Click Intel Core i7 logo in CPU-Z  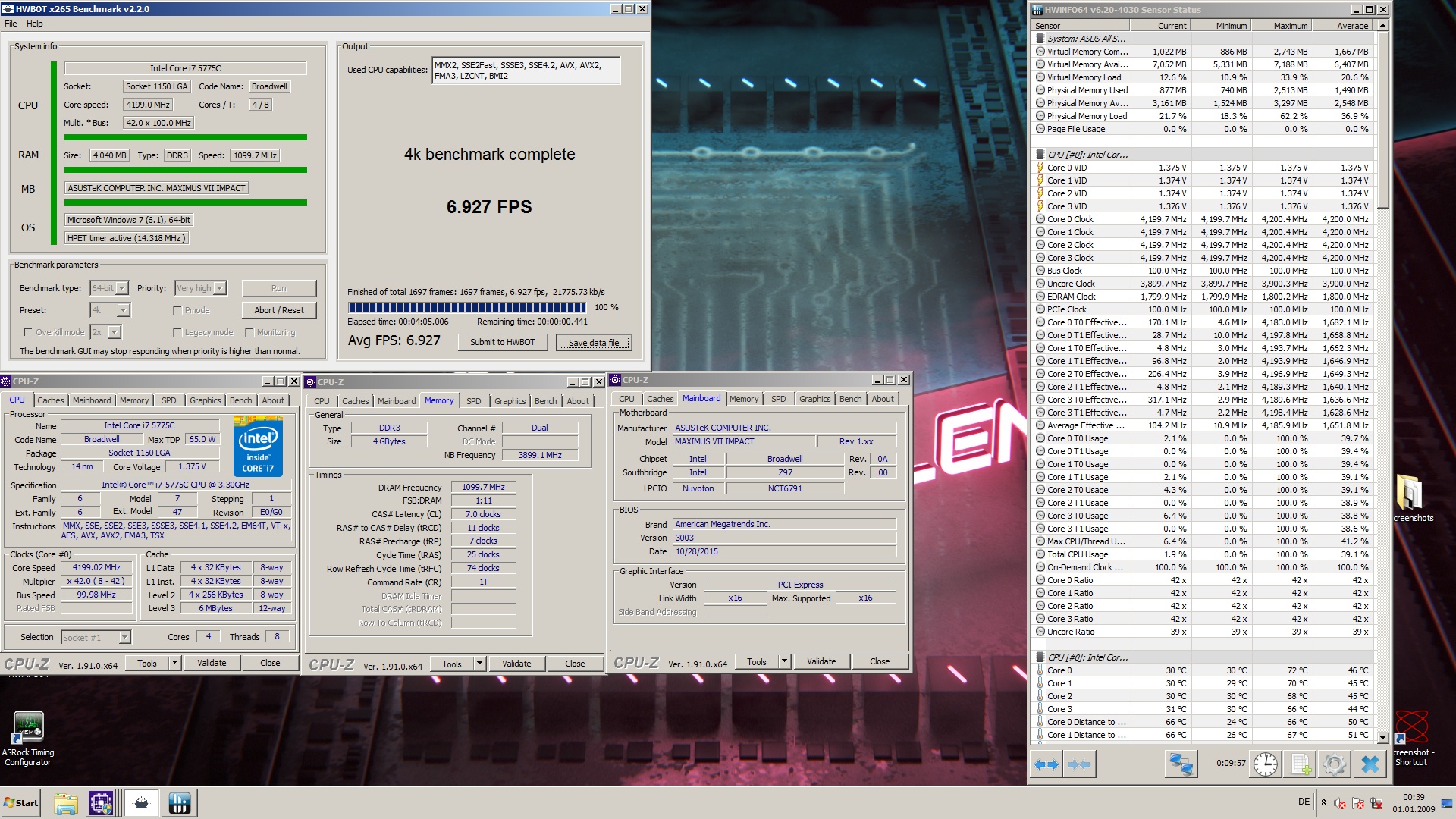coord(259,447)
